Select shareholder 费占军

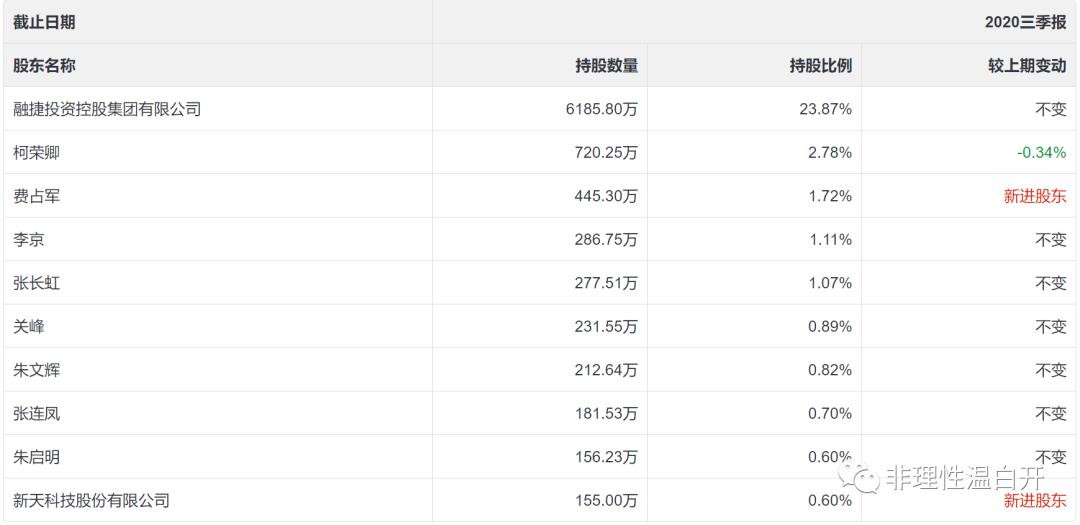(x=36, y=196)
